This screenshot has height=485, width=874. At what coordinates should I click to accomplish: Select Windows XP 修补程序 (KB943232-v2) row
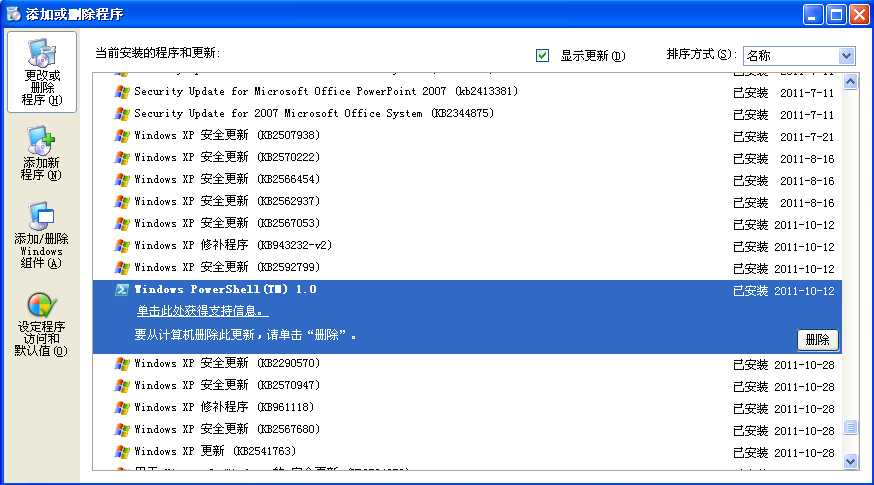click(x=467, y=246)
